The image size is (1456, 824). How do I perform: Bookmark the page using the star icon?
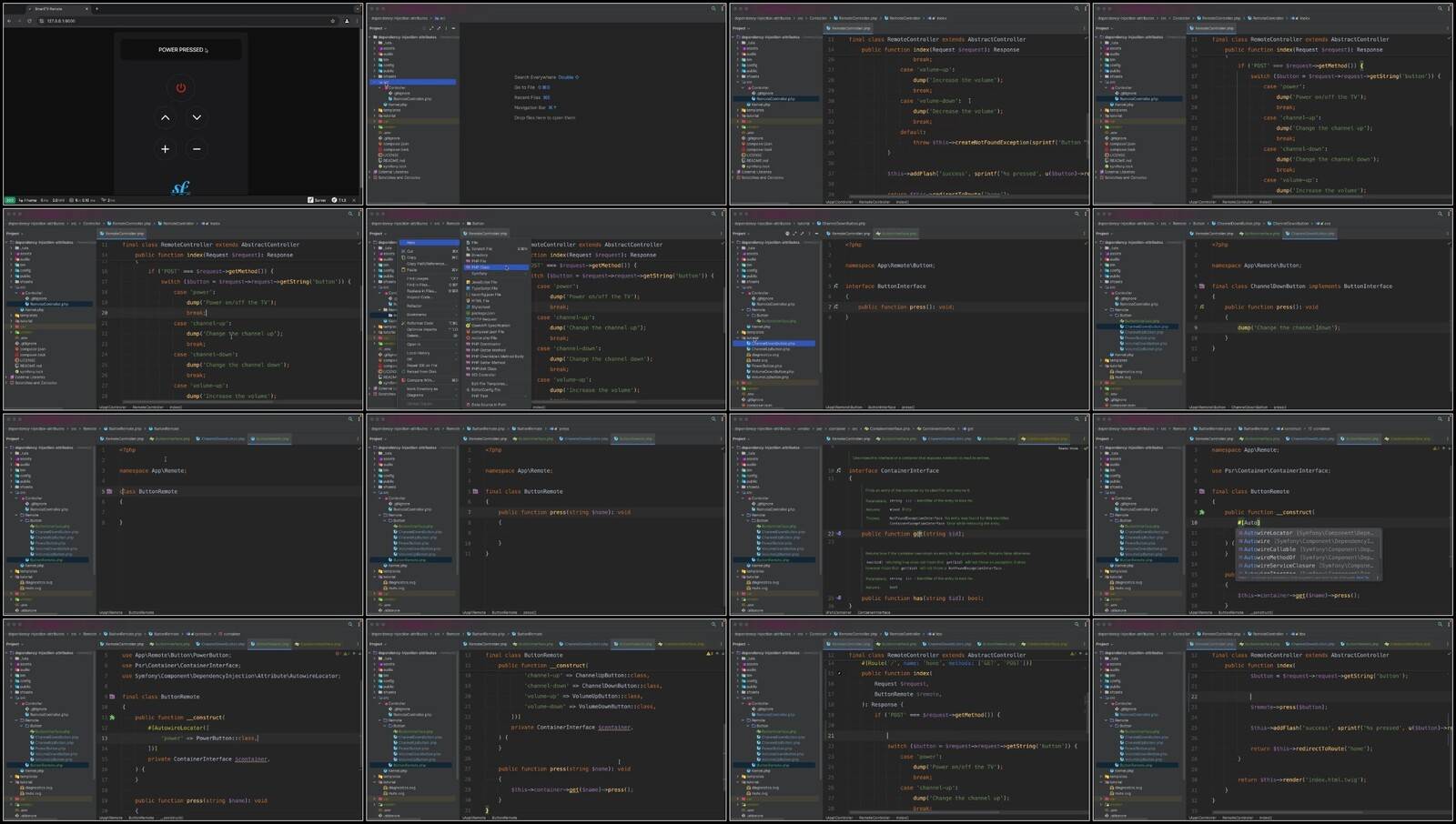click(x=332, y=20)
